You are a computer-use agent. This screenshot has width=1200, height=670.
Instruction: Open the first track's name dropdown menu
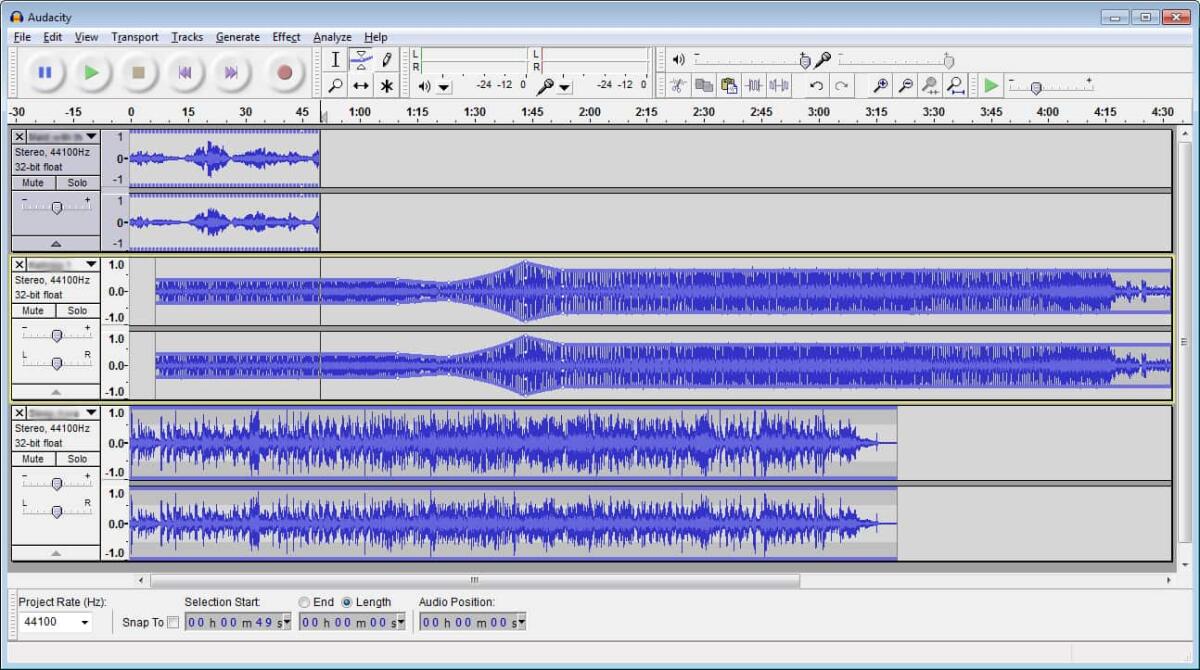click(92, 136)
